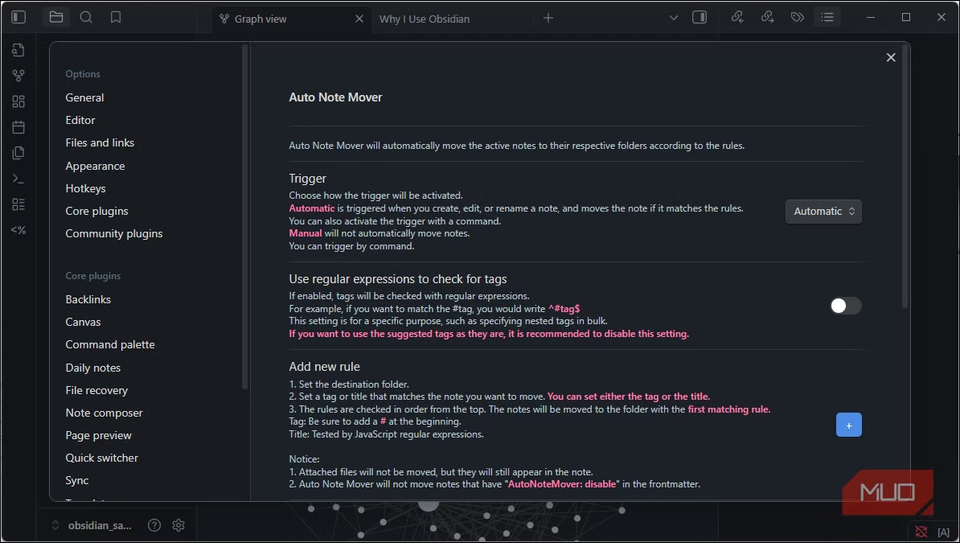Select Daily notes plugin settings

93,368
